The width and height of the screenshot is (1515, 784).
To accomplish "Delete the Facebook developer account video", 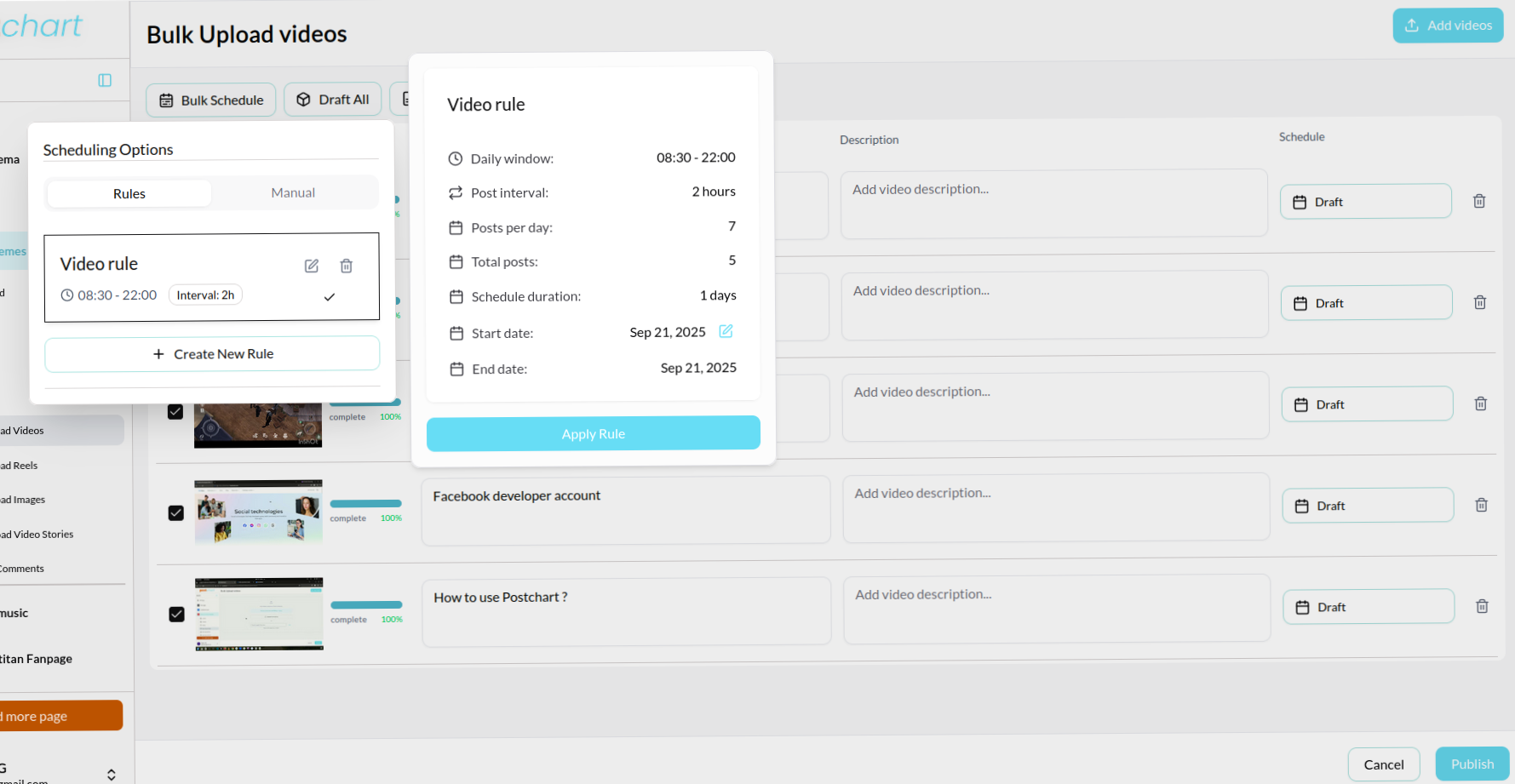I will pos(1481,506).
